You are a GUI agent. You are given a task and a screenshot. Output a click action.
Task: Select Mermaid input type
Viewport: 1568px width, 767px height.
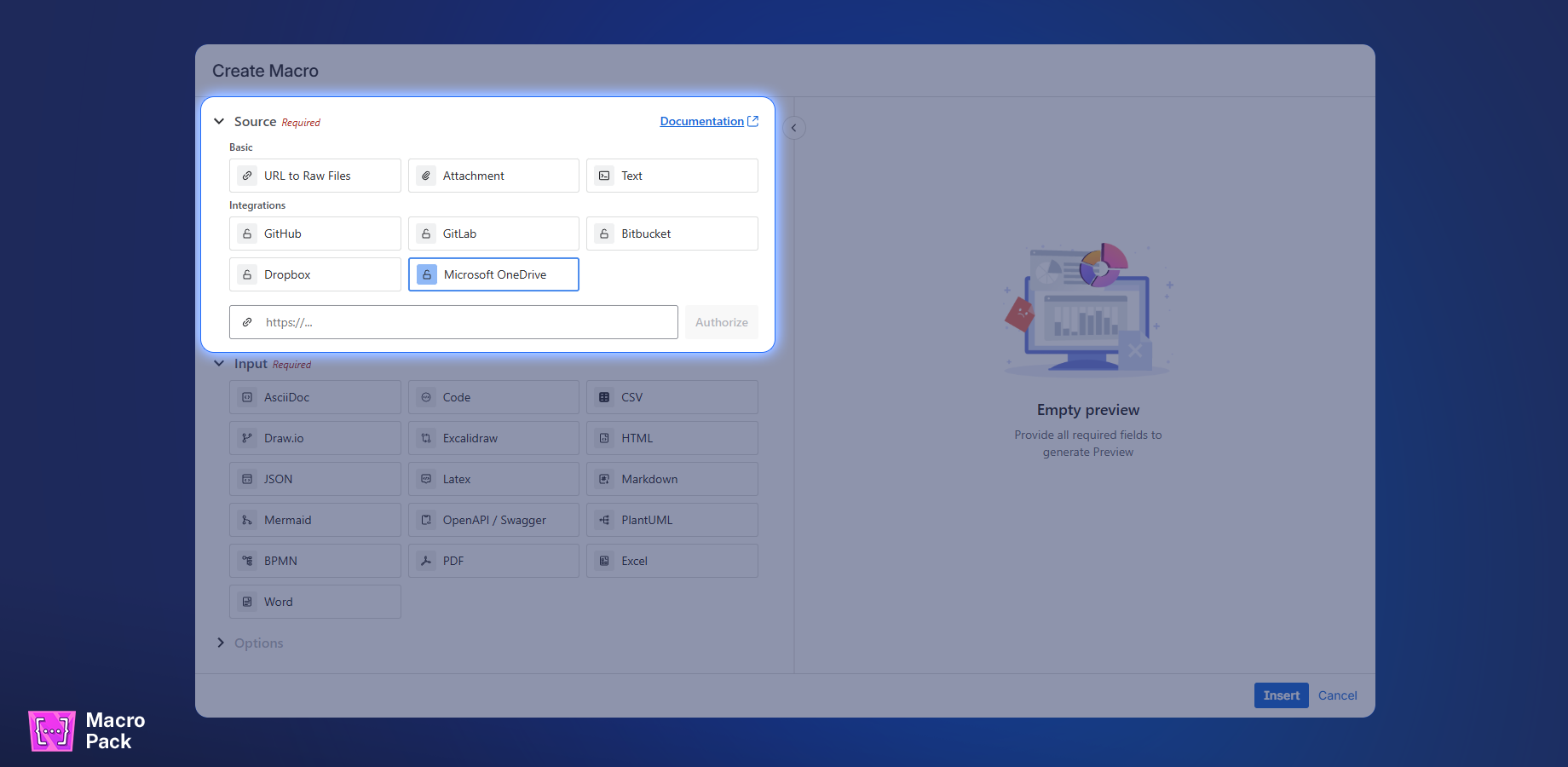tap(315, 520)
